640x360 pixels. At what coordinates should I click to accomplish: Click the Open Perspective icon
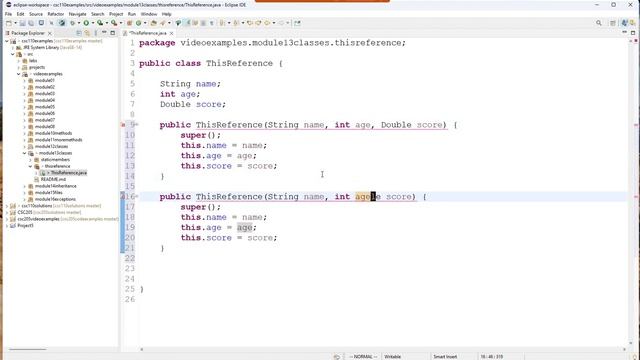[613, 23]
